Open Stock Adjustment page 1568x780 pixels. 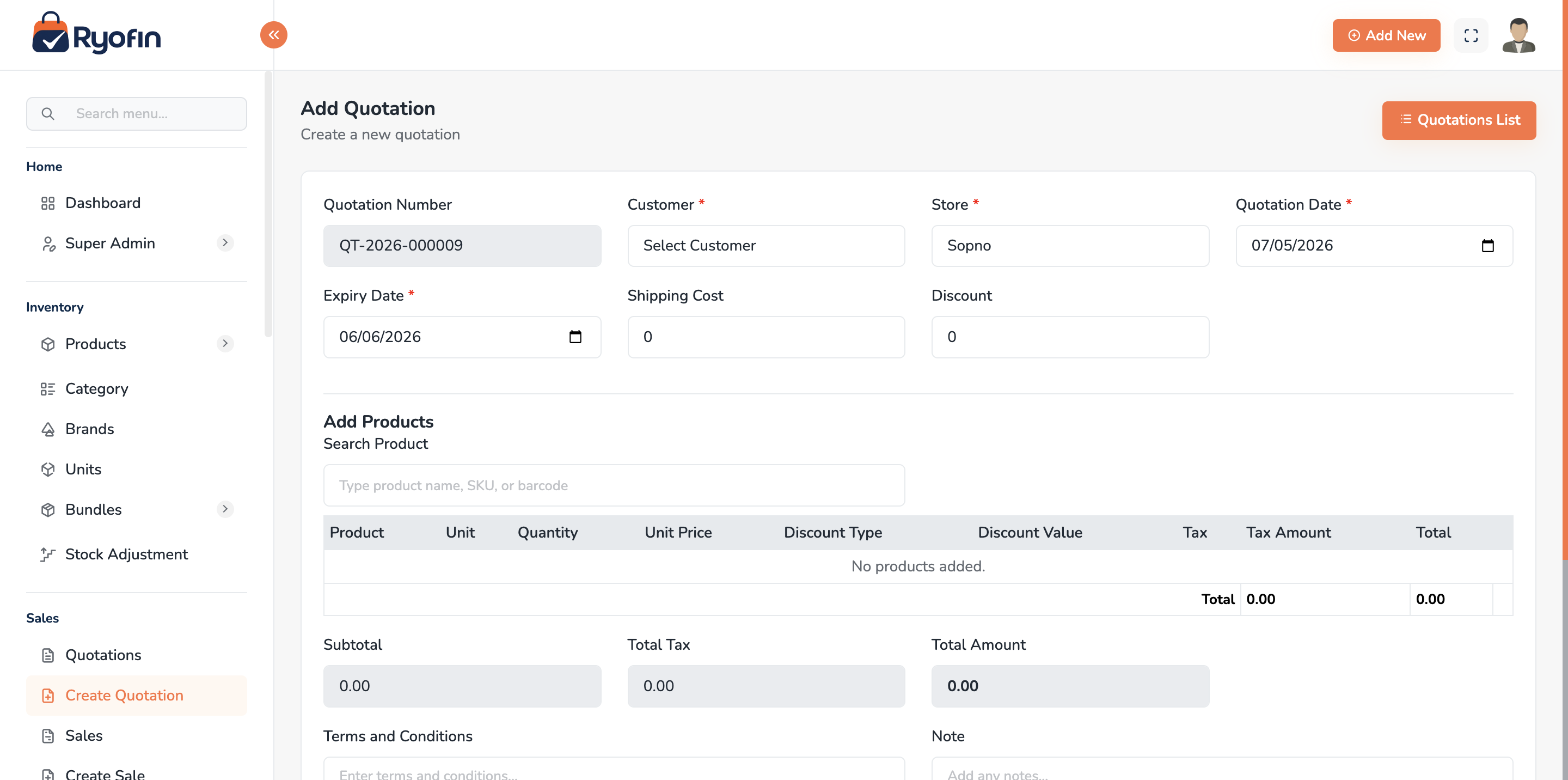[x=136, y=554]
